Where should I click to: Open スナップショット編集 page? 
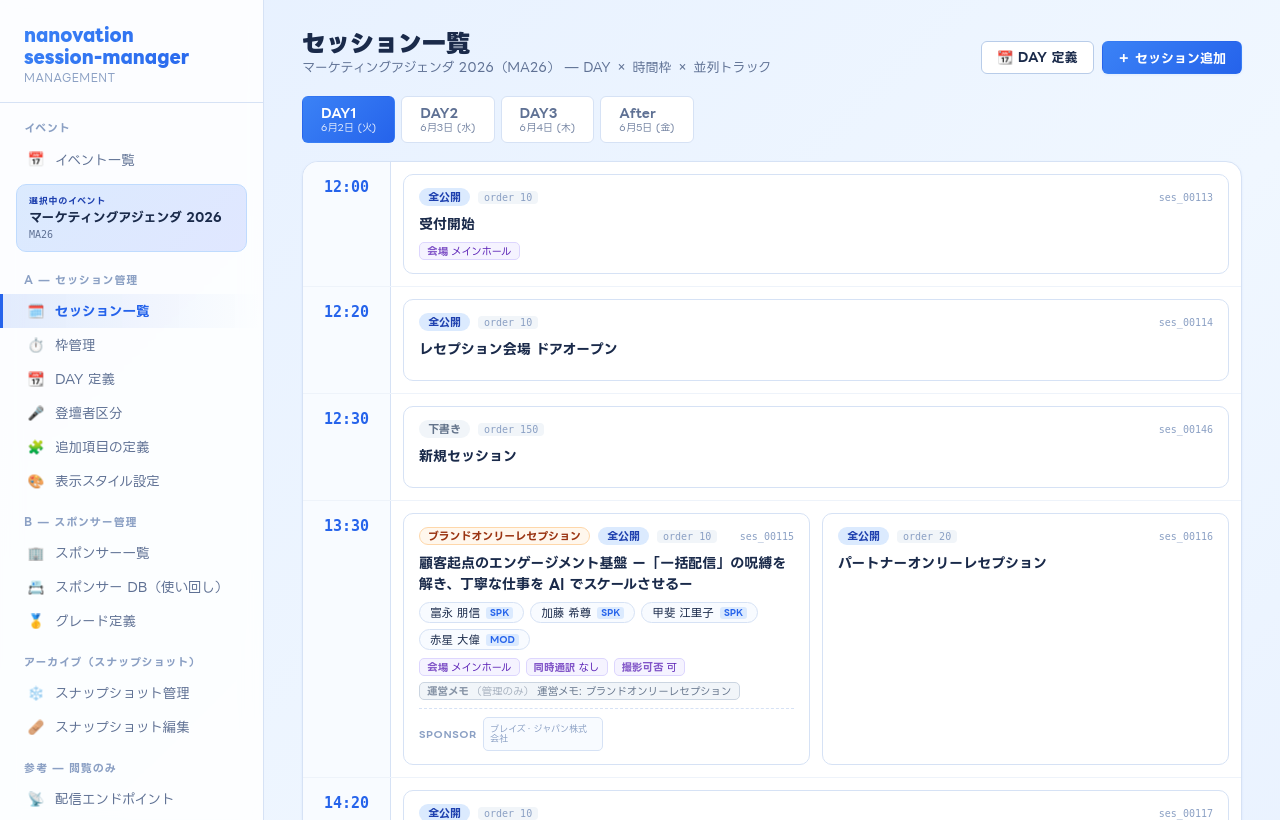click(x=131, y=727)
